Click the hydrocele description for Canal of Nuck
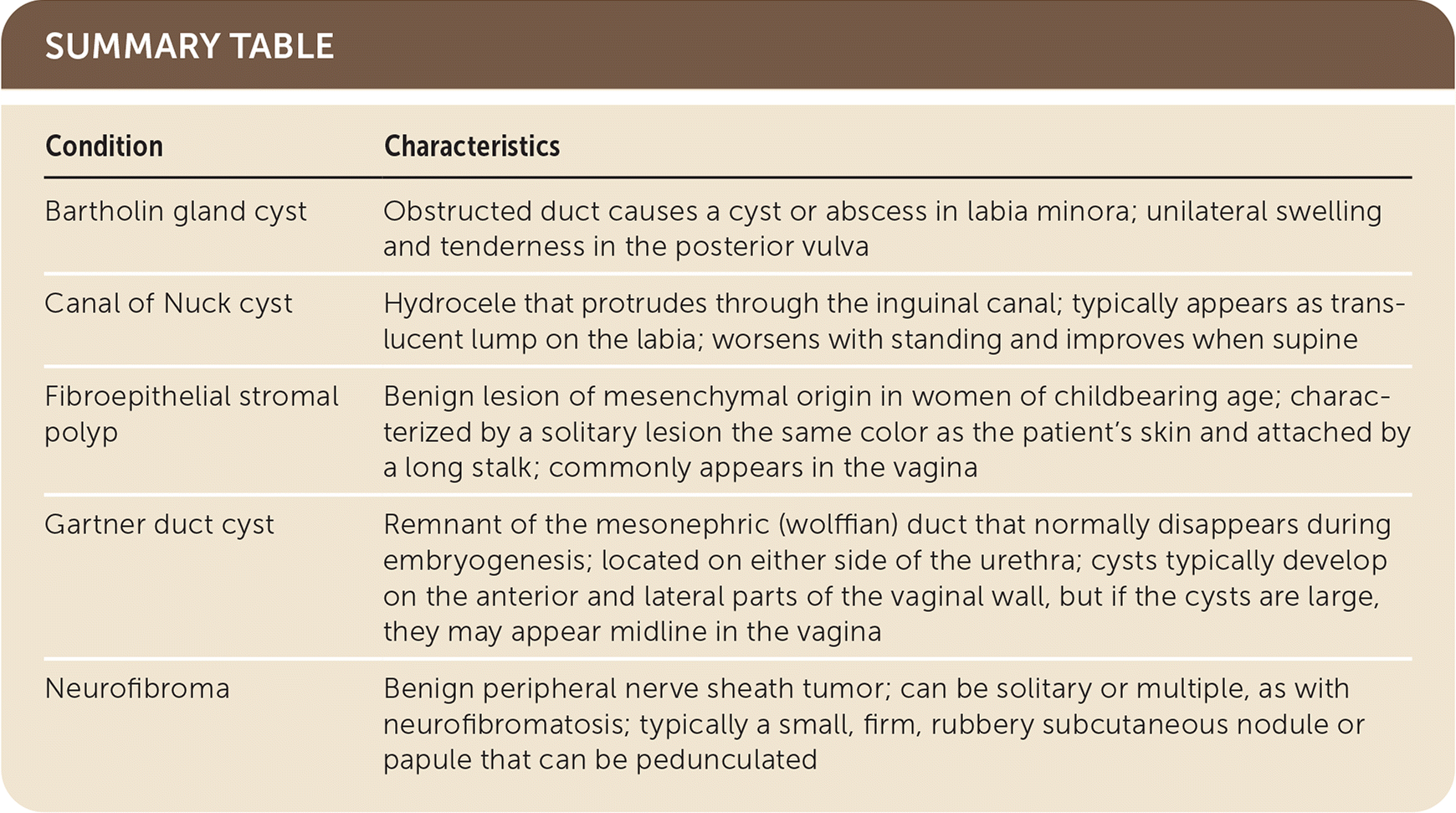This screenshot has height=813, width=1456. [894, 322]
